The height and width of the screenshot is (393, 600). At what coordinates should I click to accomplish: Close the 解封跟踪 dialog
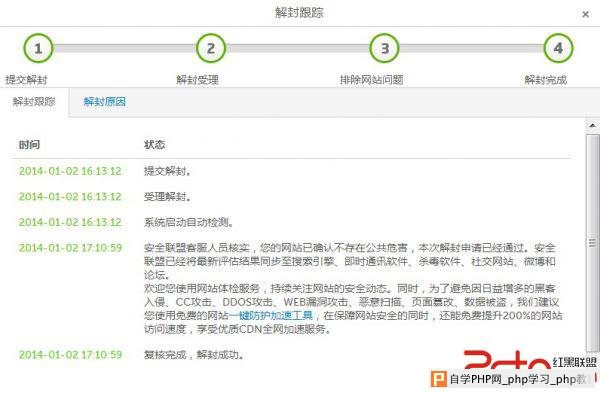(x=585, y=15)
